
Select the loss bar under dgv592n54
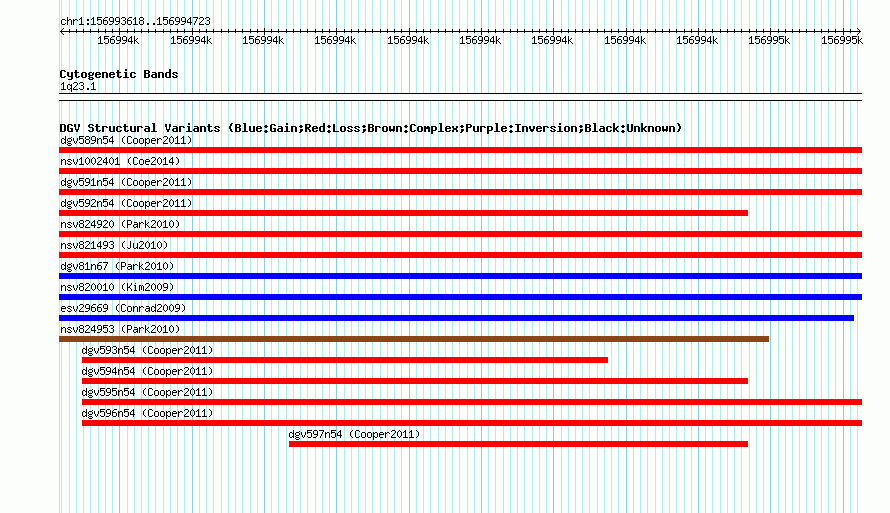tap(404, 213)
